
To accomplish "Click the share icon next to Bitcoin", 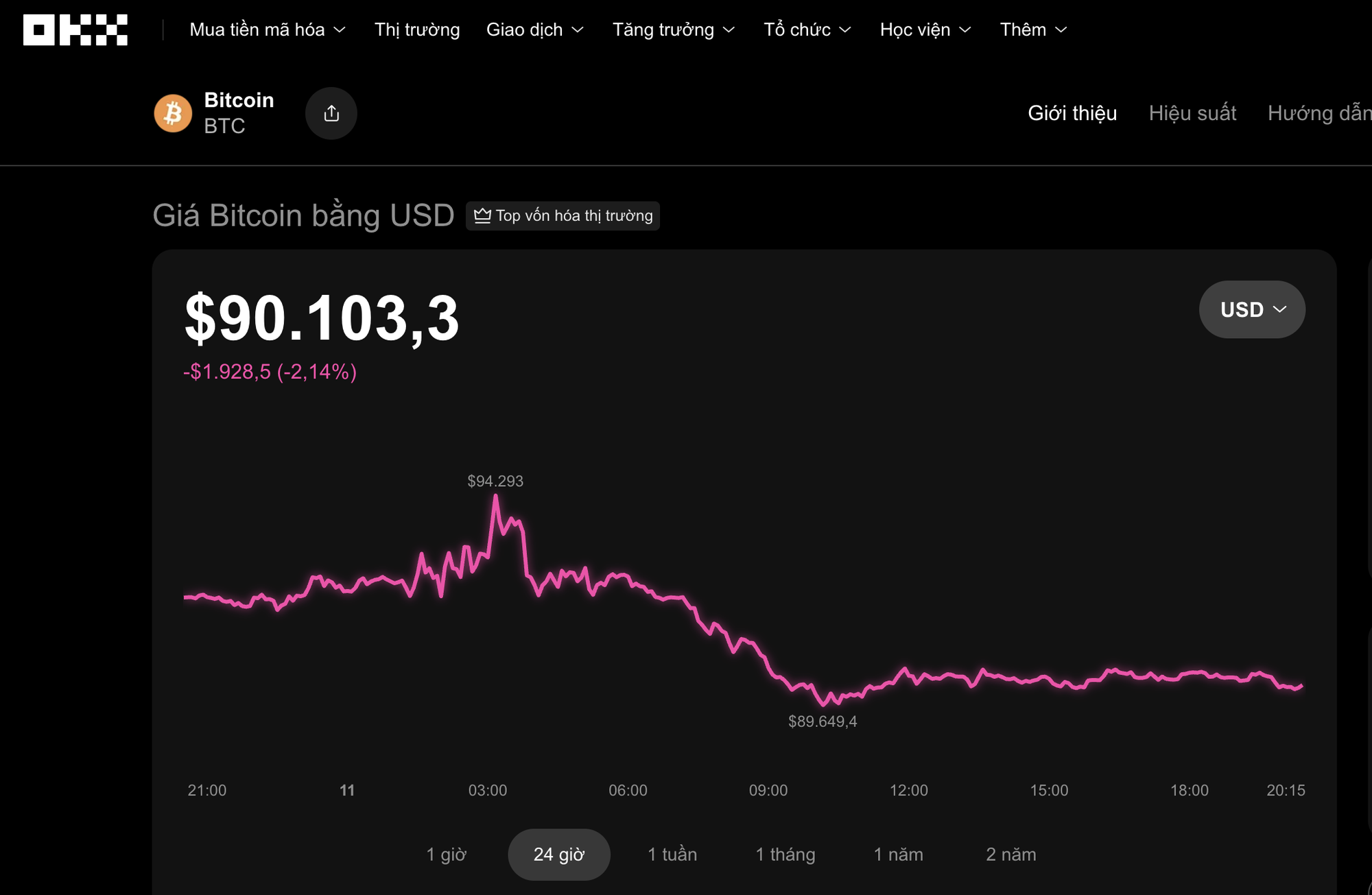I will [x=331, y=112].
